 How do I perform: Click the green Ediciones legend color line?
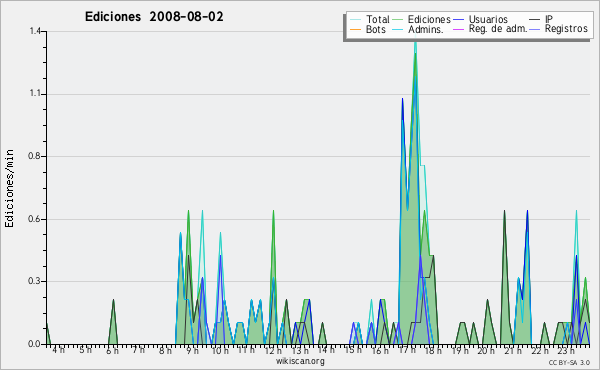[398, 20]
